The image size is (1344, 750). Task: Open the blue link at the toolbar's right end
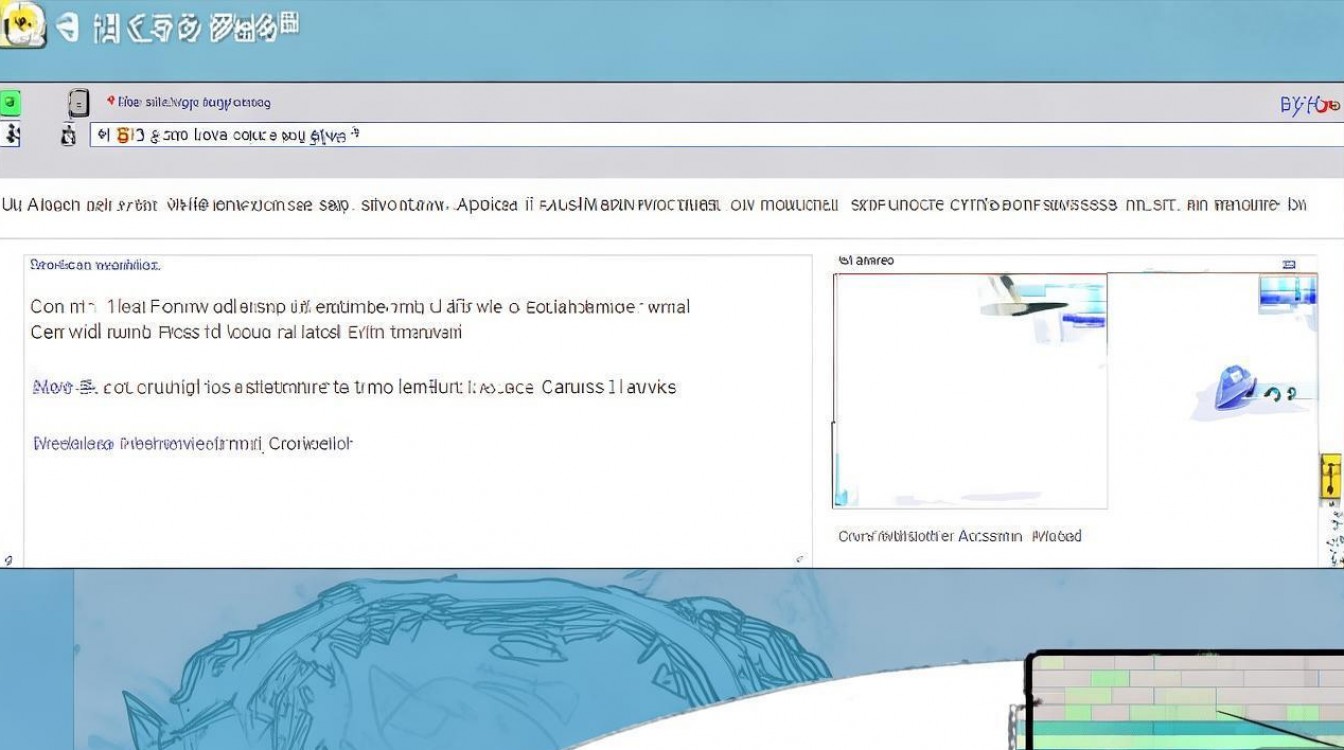click(x=1310, y=104)
